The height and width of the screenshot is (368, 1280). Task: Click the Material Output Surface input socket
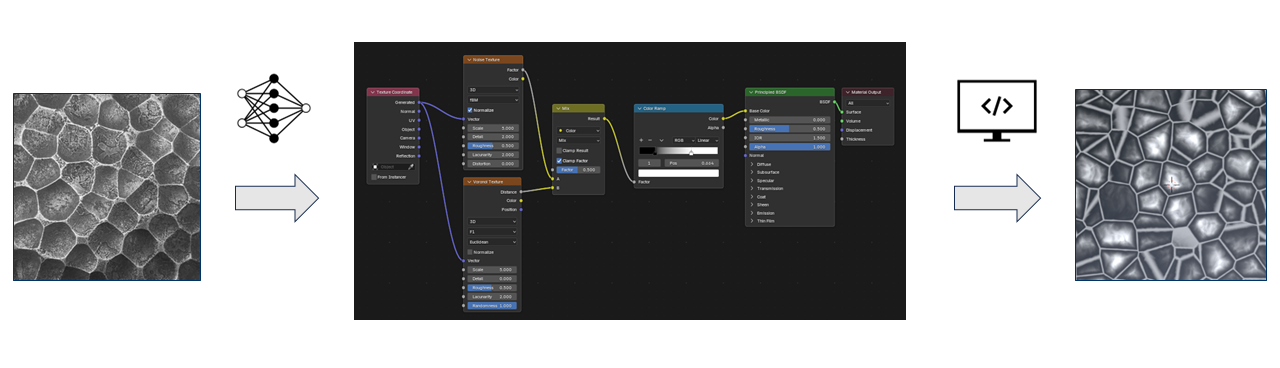(842, 112)
